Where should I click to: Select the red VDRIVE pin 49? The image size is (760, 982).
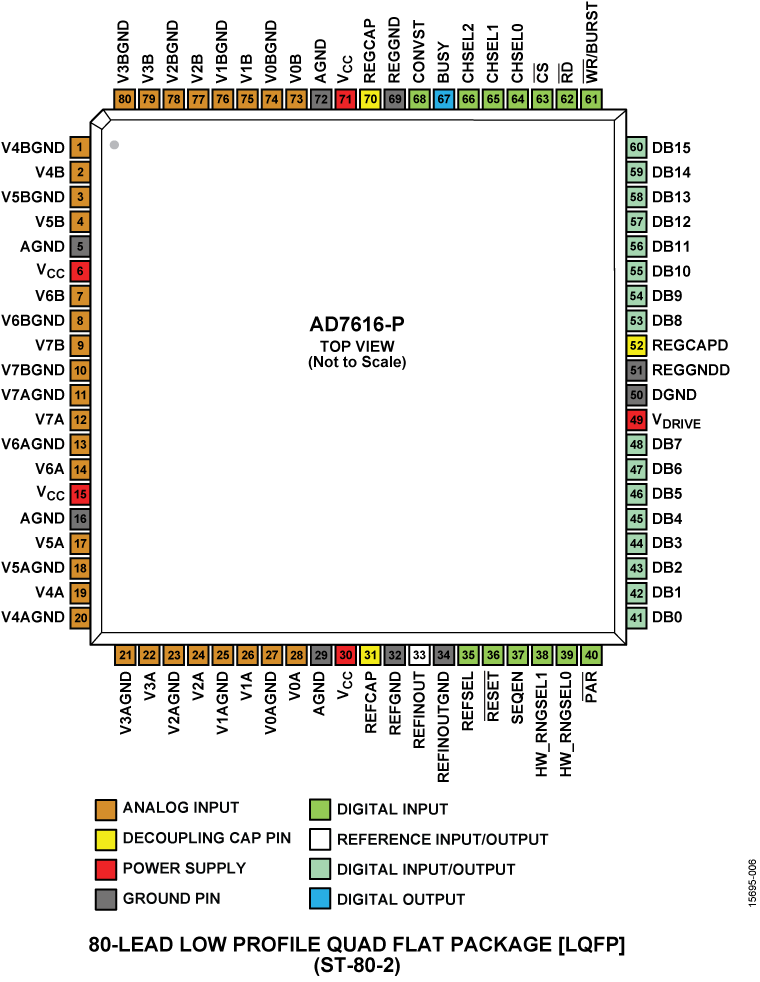point(636,419)
